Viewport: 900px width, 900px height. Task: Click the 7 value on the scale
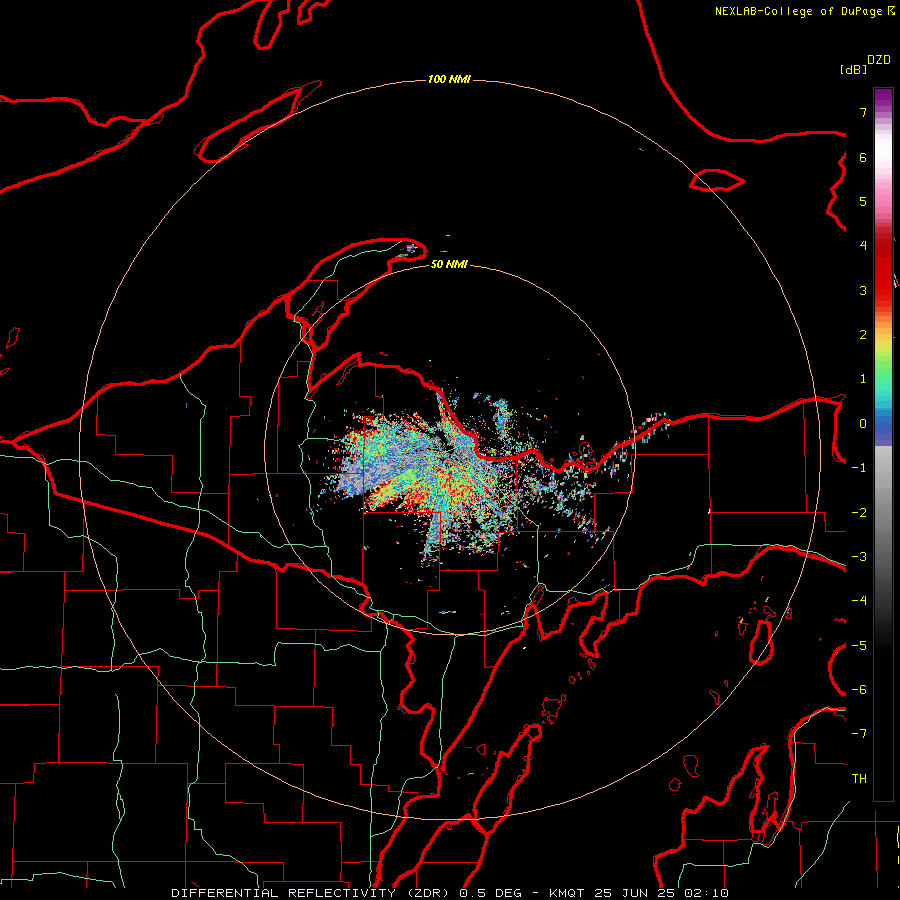click(x=863, y=112)
